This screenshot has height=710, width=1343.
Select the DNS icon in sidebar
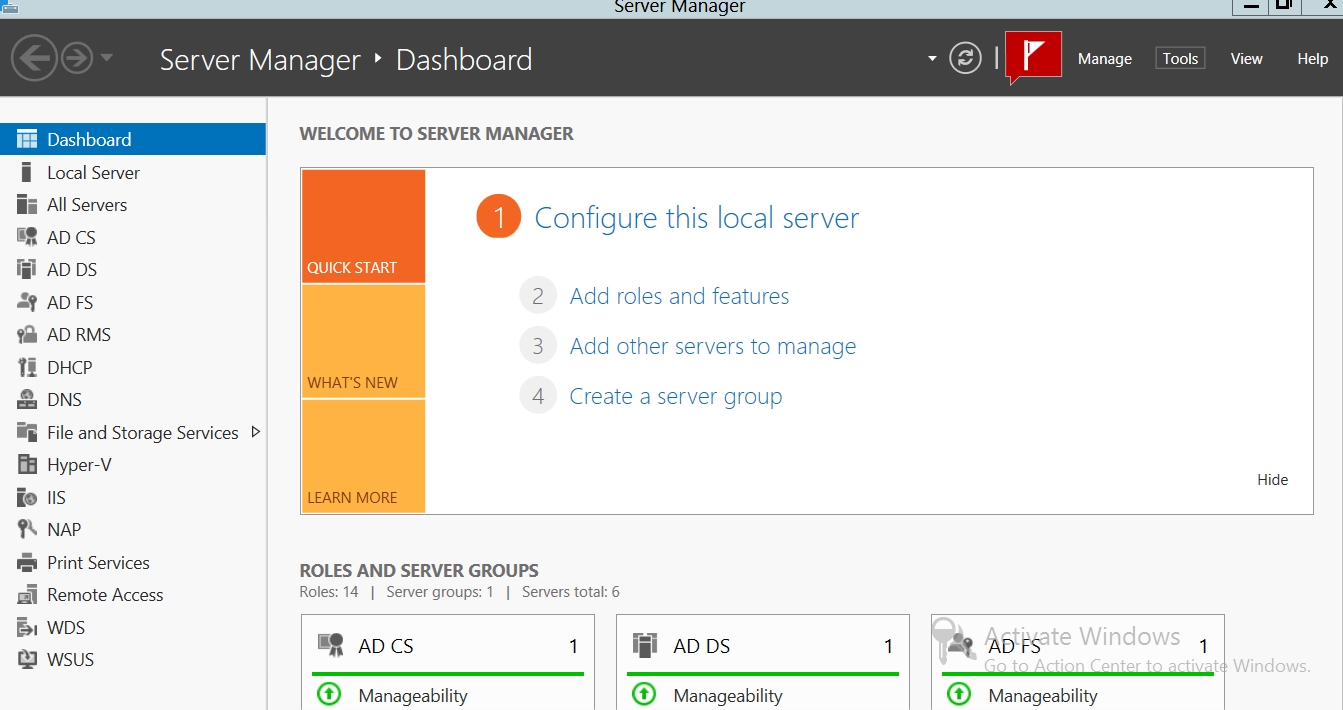click(27, 400)
